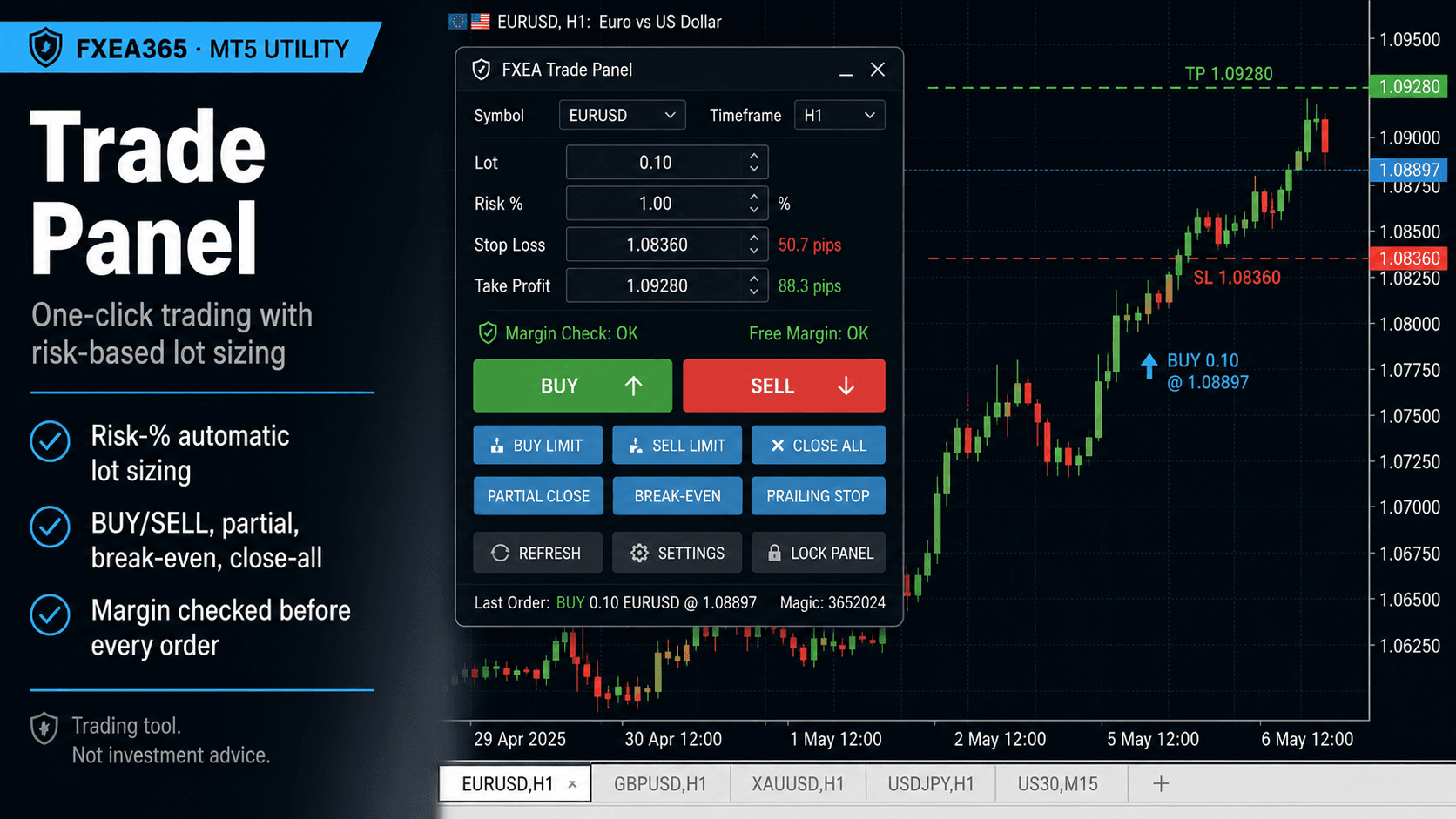This screenshot has width=1456, height=819.
Task: Open the Timeframe dropdown showing H1
Action: [x=839, y=115]
